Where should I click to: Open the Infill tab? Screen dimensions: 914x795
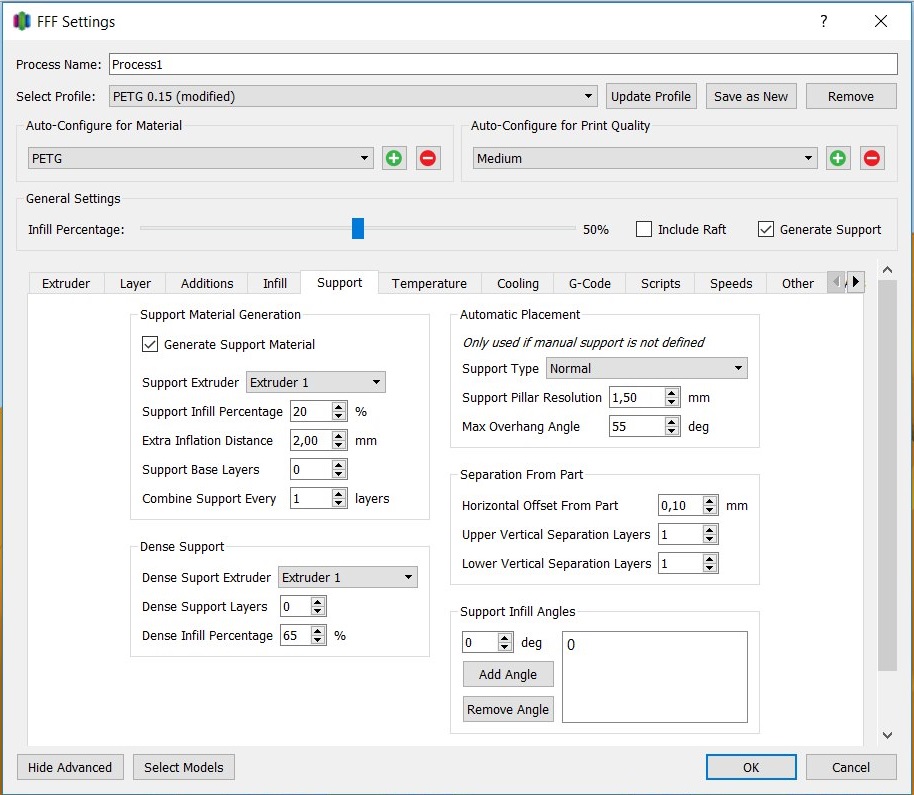tap(274, 283)
